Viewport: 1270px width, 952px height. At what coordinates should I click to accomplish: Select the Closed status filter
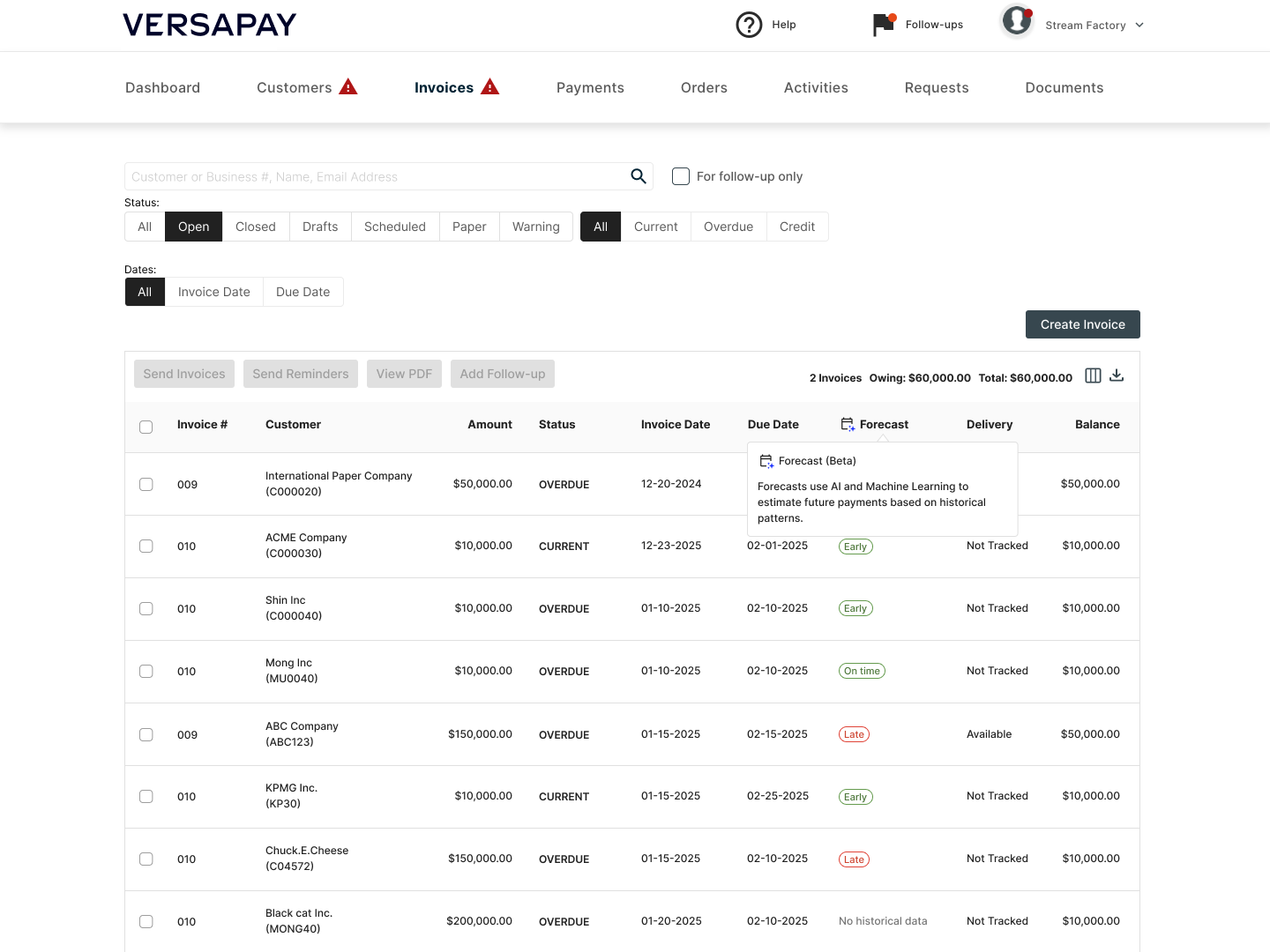click(x=255, y=227)
